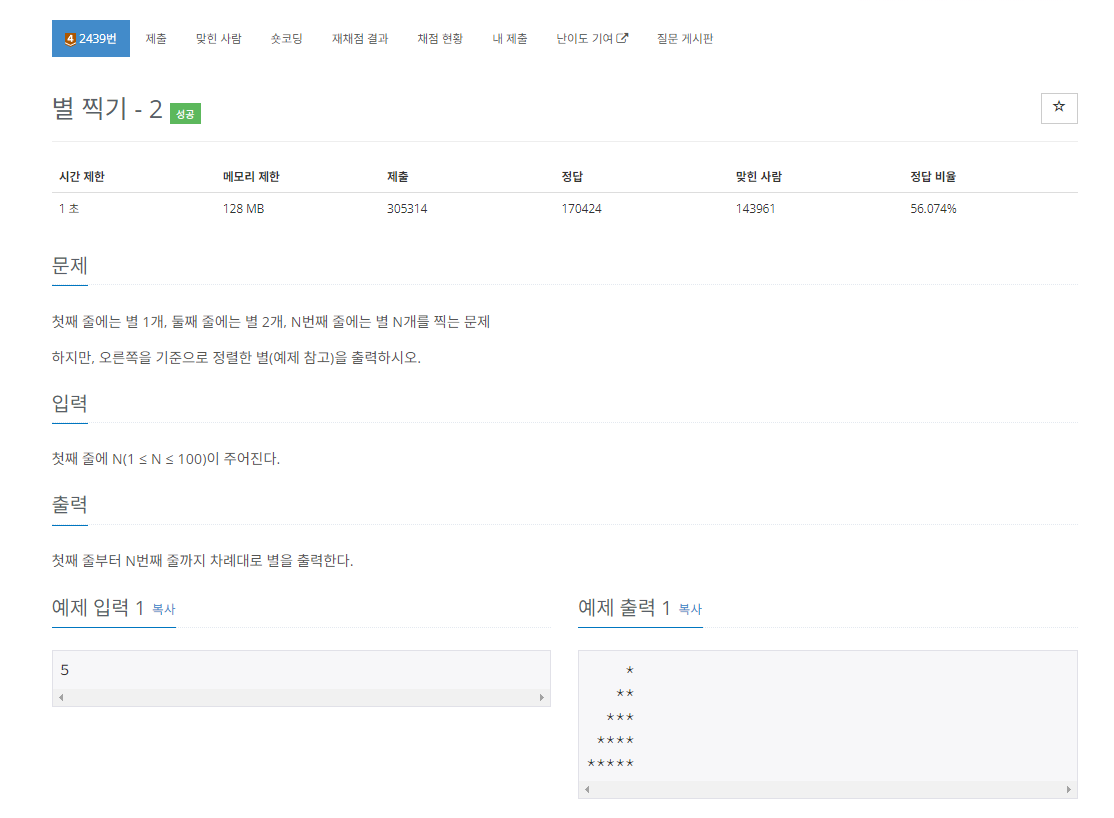Image resolution: width=1114 pixels, height=818 pixels.
Task: Open the 채점 현황 tab
Action: (440, 38)
